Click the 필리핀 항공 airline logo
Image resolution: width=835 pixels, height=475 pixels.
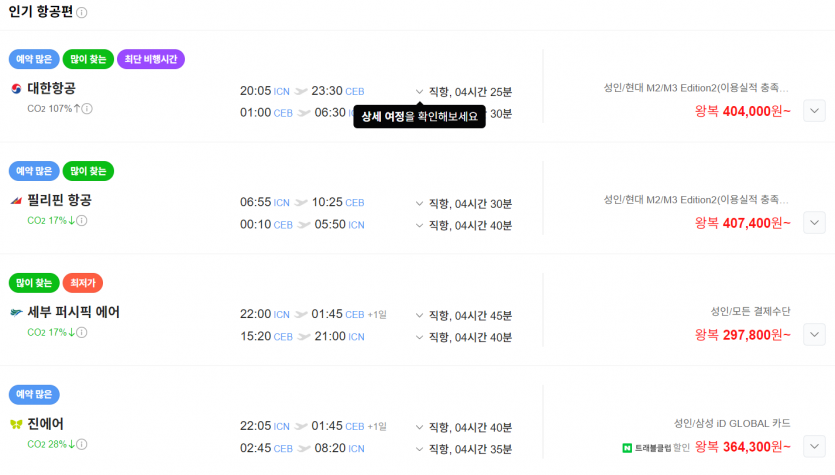(17, 201)
